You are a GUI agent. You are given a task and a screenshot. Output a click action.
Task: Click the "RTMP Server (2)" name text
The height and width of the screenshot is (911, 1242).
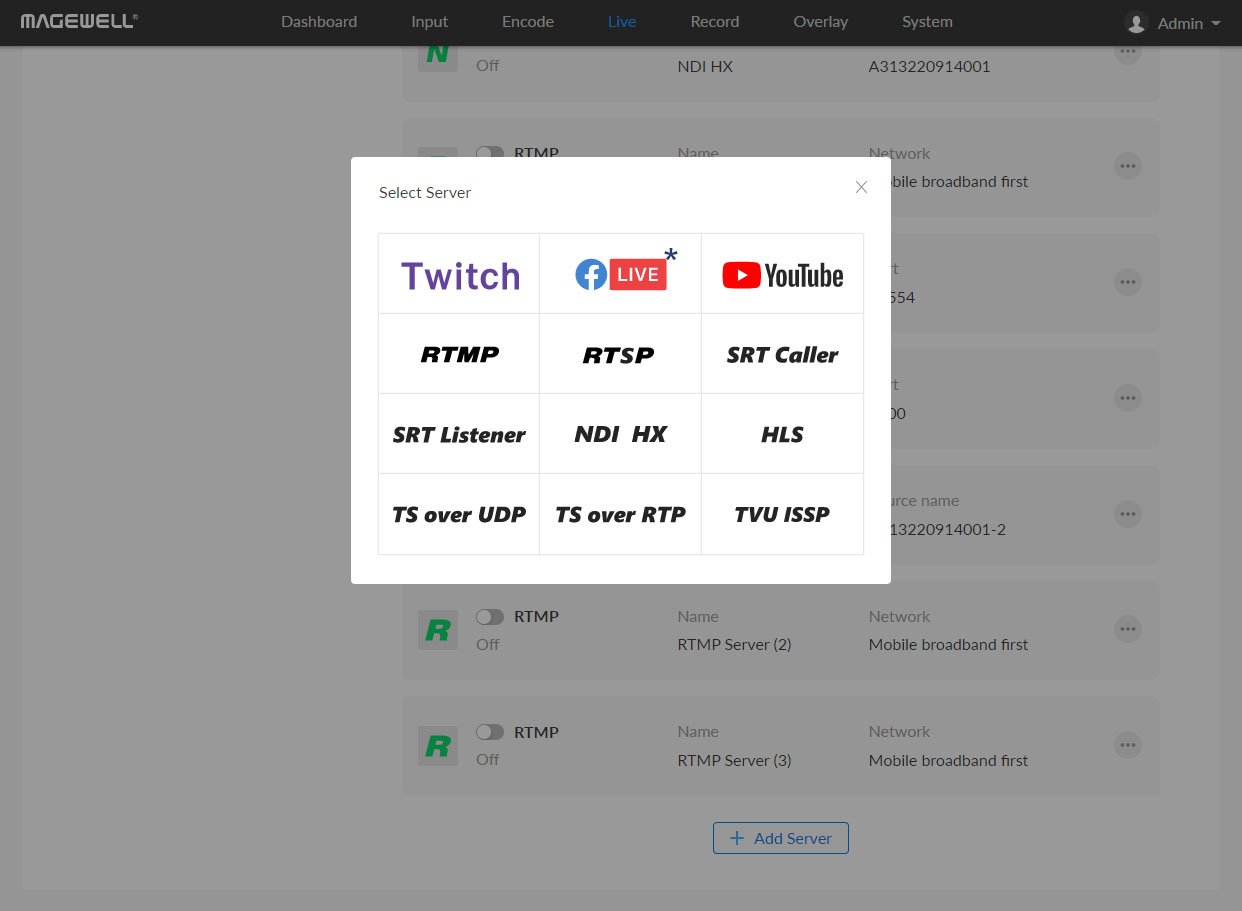click(734, 645)
